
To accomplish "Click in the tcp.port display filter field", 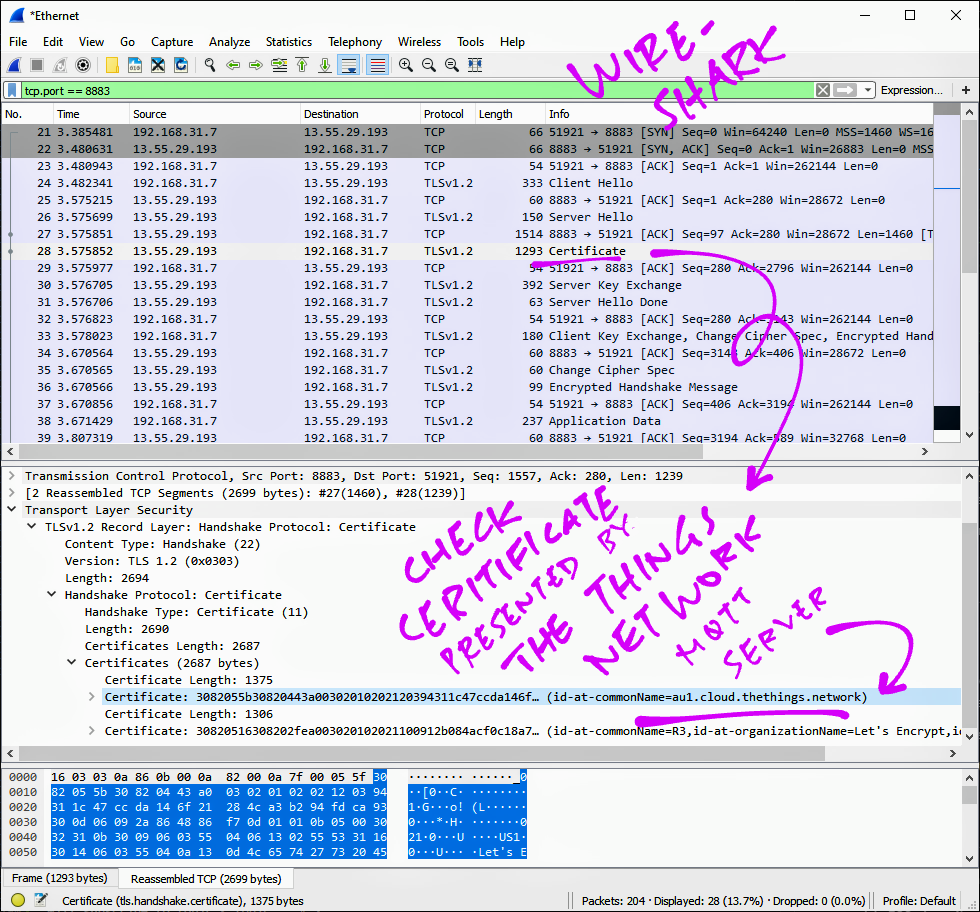I will pyautogui.click(x=400, y=90).
